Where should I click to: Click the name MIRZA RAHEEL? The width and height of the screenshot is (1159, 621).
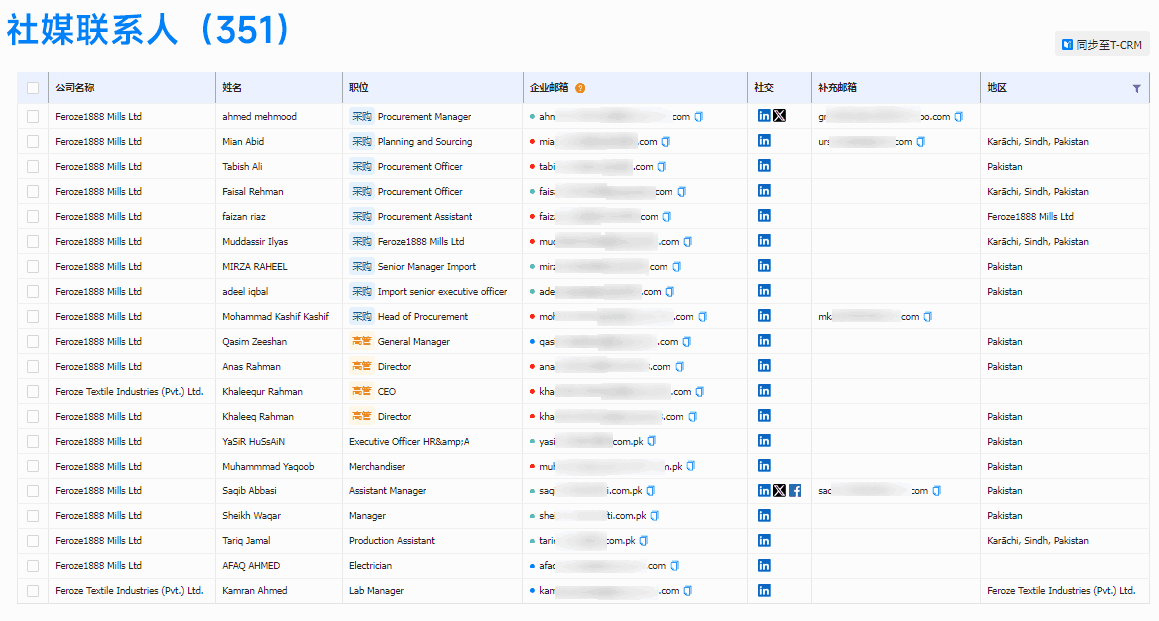coord(254,267)
